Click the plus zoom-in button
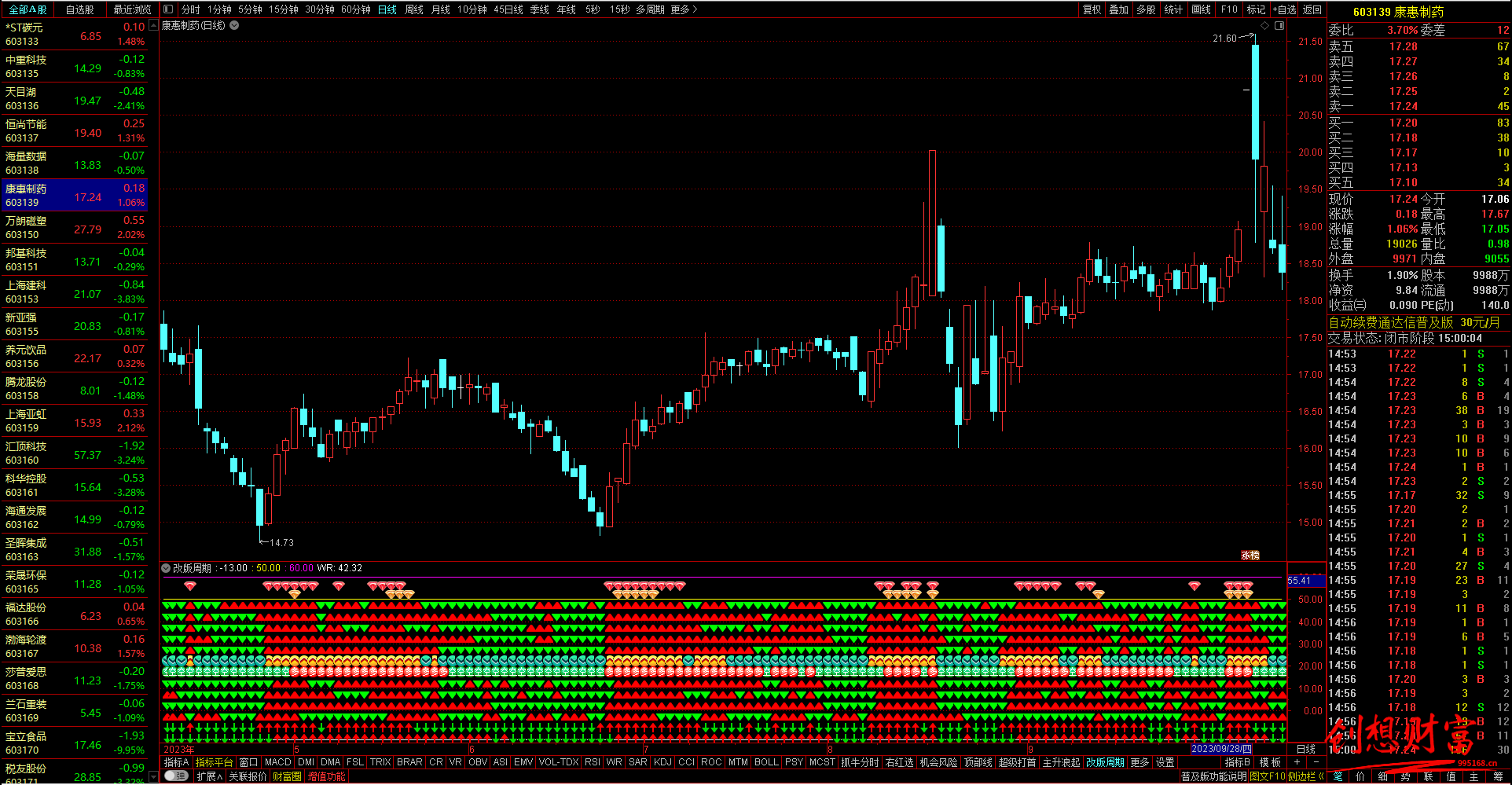Screen dimensions: 1512x785 [1297, 762]
